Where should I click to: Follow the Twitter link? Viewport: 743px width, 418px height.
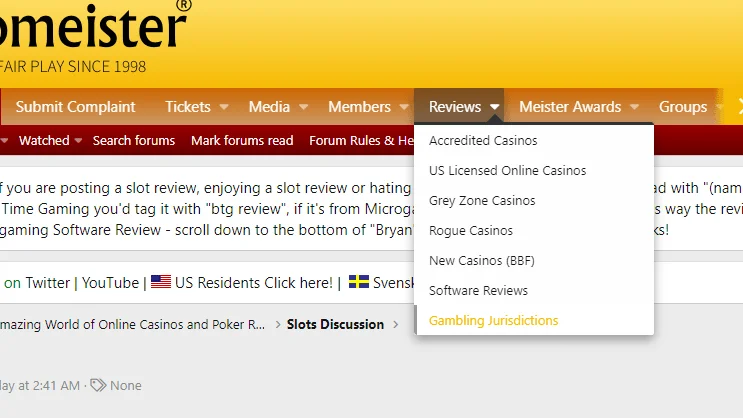(47, 282)
